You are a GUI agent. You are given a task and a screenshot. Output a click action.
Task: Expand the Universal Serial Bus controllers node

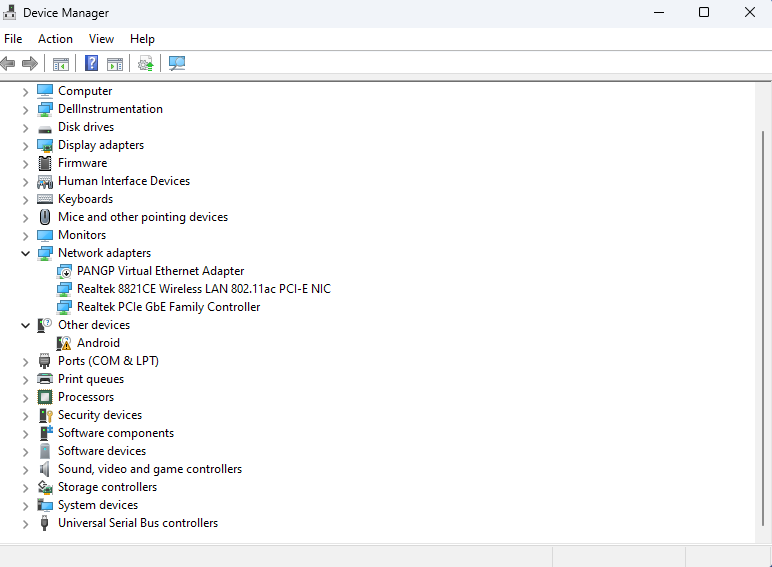pyautogui.click(x=26, y=524)
